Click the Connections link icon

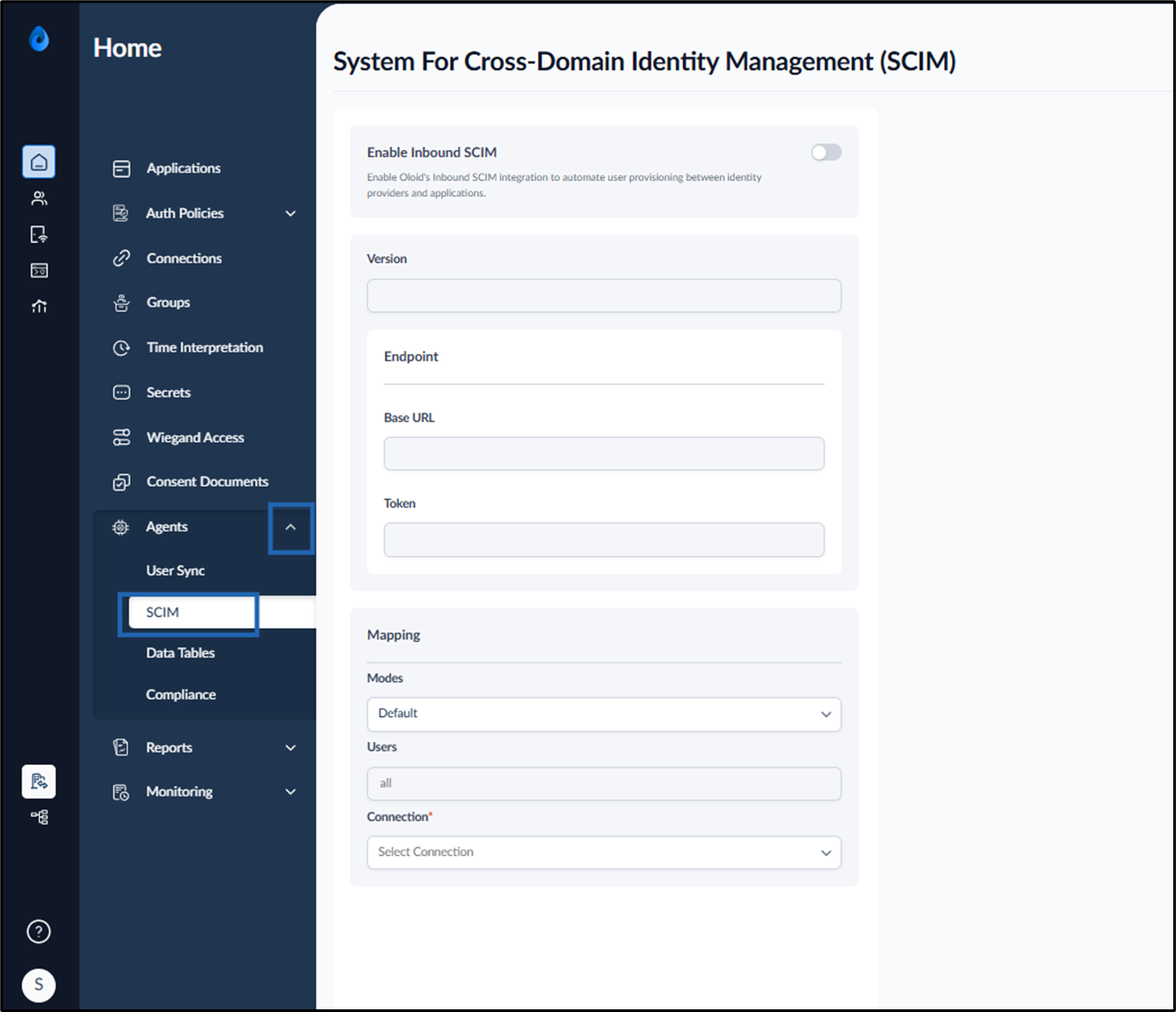pos(122,258)
